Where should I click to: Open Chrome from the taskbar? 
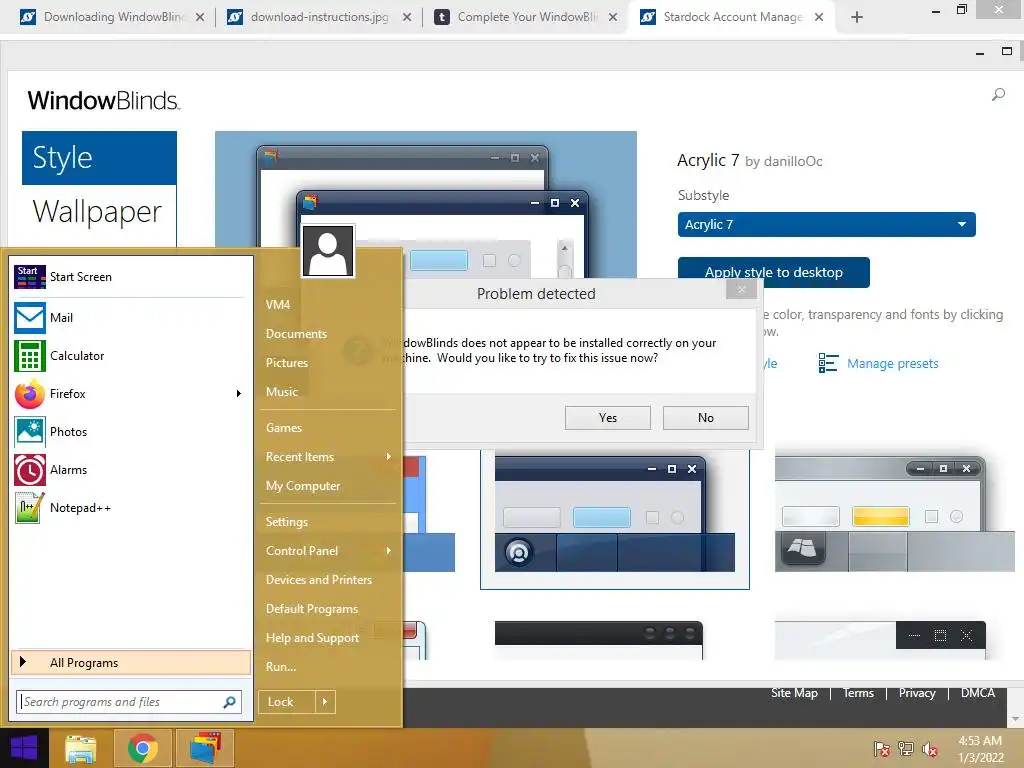pos(142,748)
